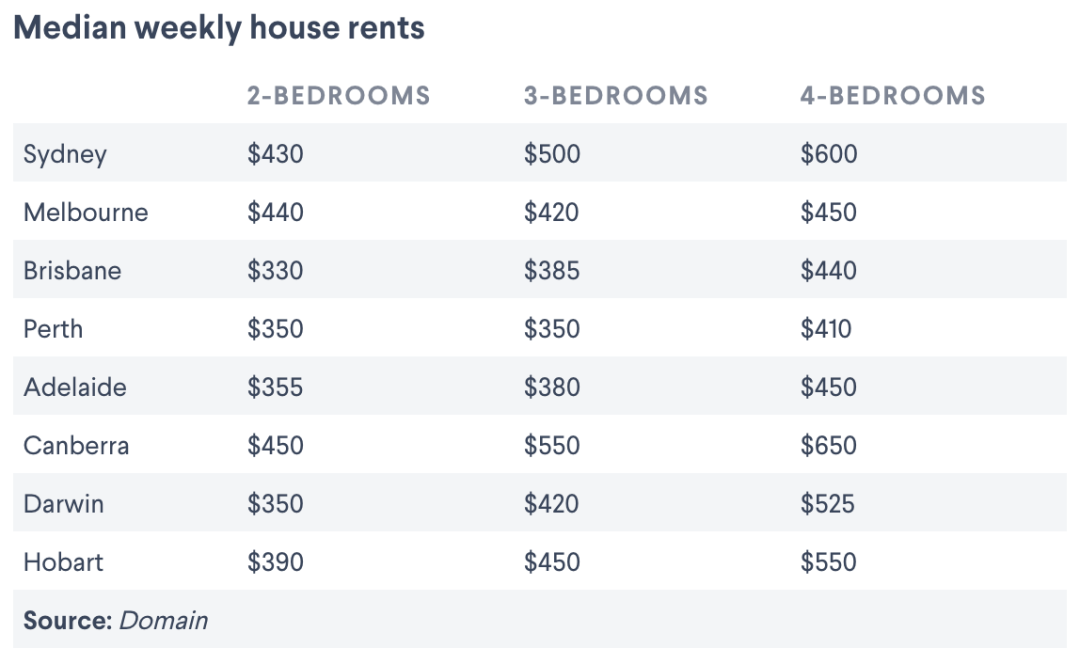
Task: Click the 'Median weekly house rents' title
Action: click(x=219, y=29)
